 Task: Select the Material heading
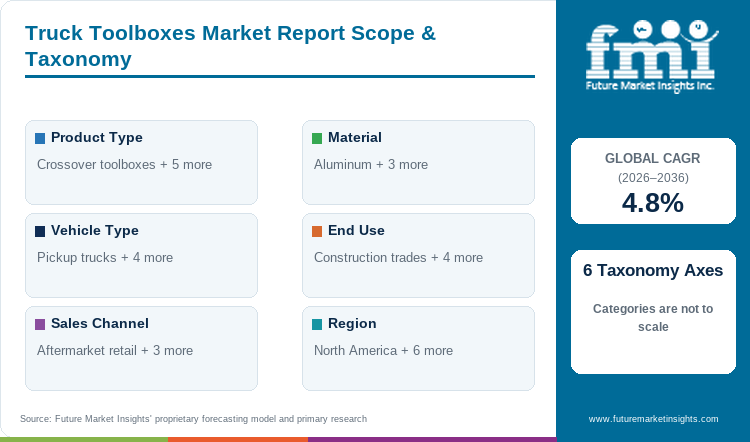coord(355,138)
